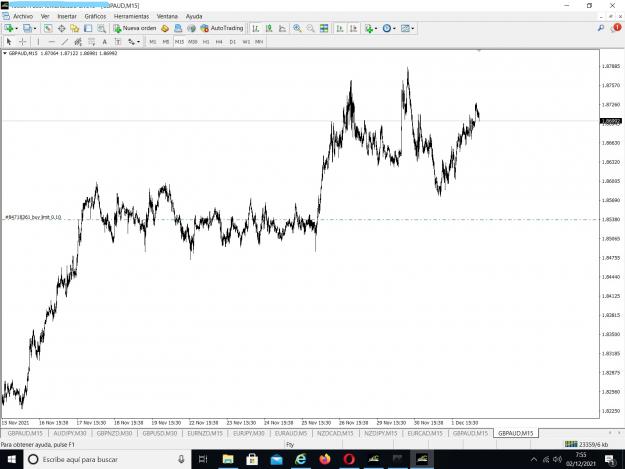Screen dimensions: 625x469
Task: Launch MetaEditor yellow book icon
Action: (165, 28)
